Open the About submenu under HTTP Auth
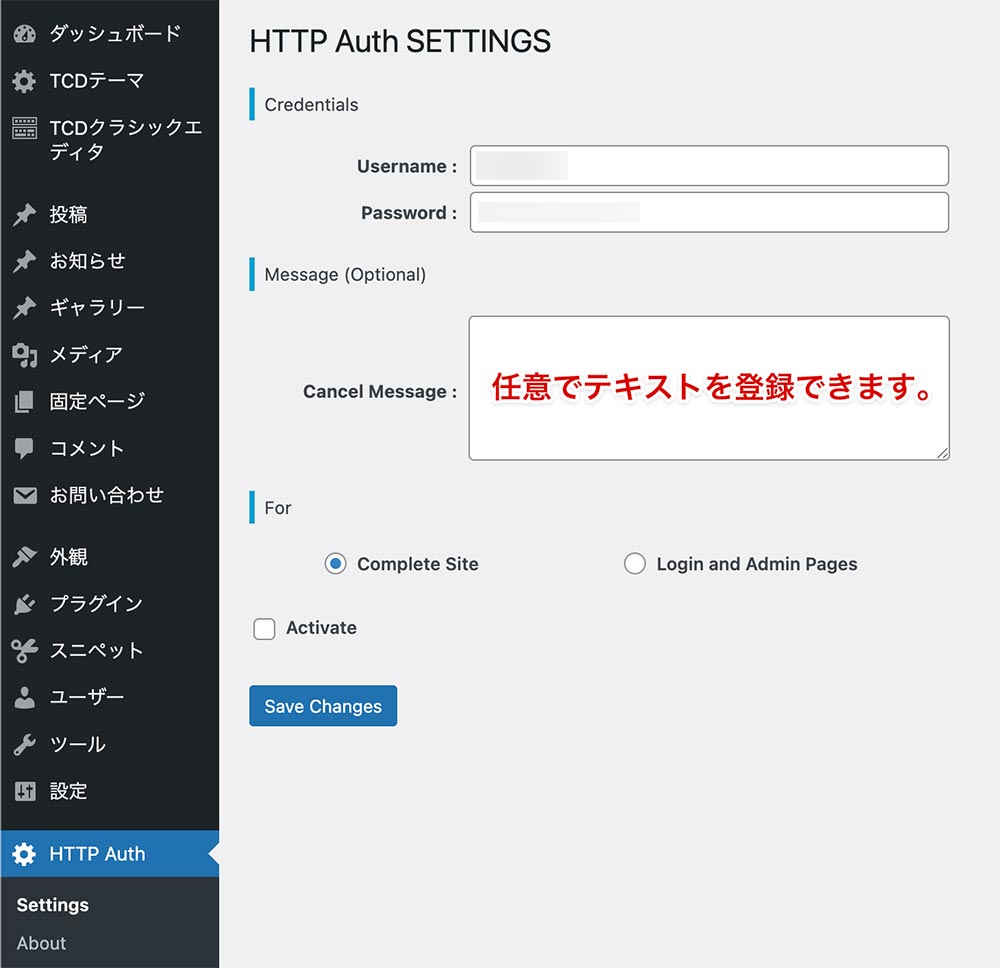The width and height of the screenshot is (1000, 968). (41, 943)
